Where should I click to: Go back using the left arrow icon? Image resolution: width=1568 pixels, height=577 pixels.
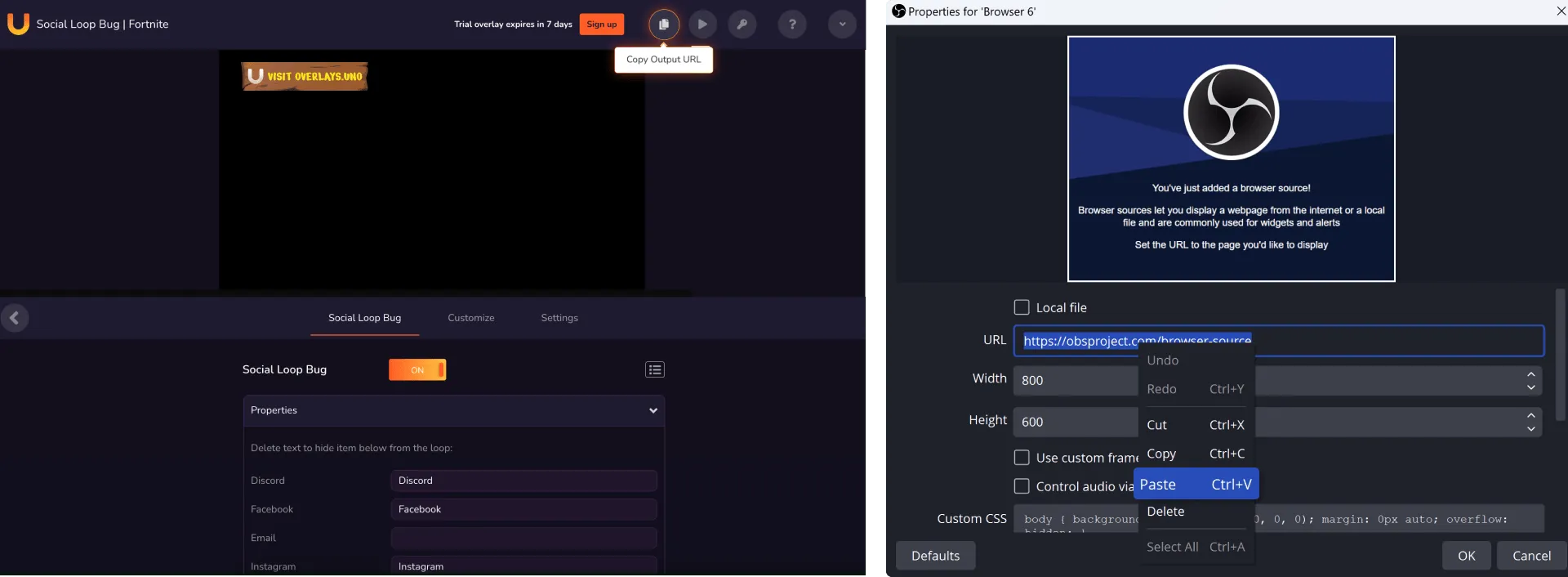[x=15, y=318]
